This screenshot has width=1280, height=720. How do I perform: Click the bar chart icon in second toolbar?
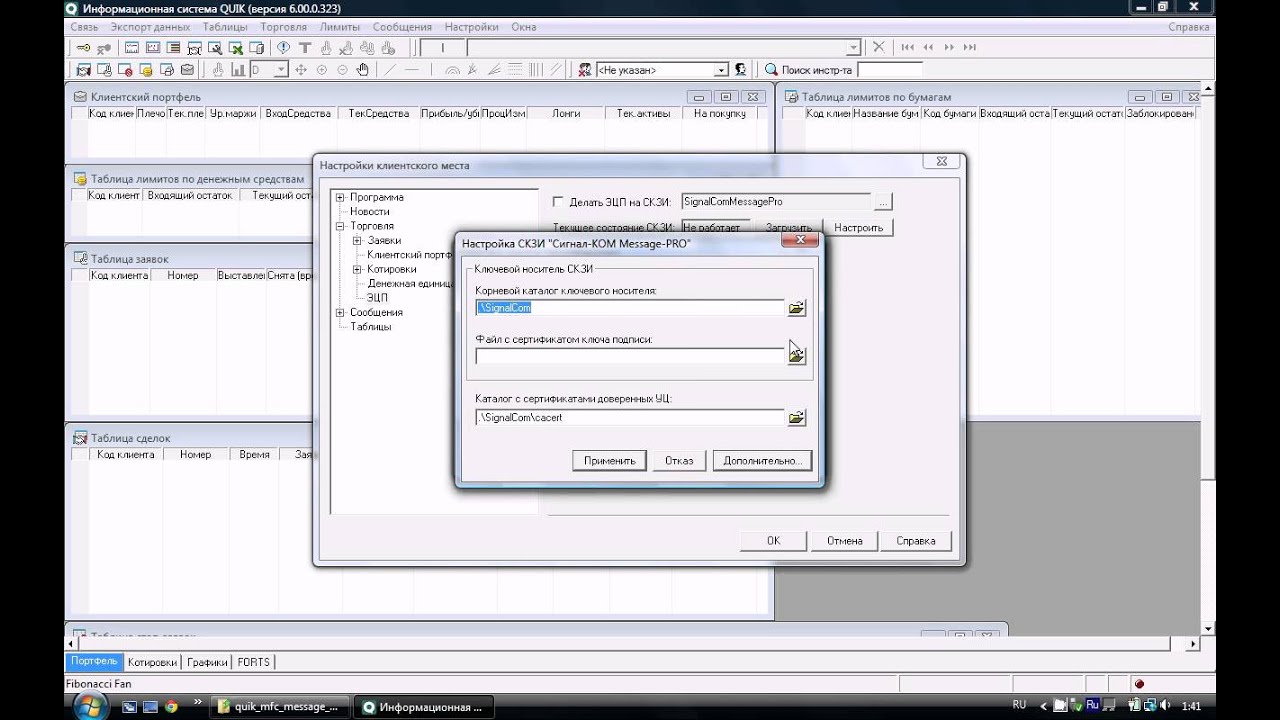coord(238,70)
